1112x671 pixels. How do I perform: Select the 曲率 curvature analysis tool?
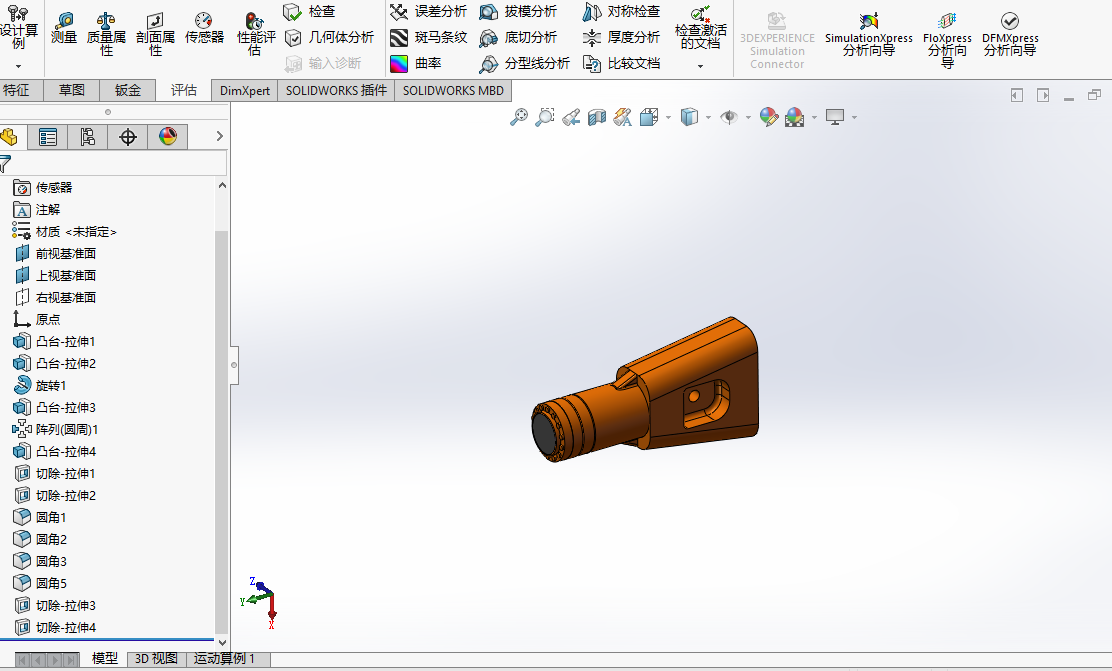[x=416, y=64]
